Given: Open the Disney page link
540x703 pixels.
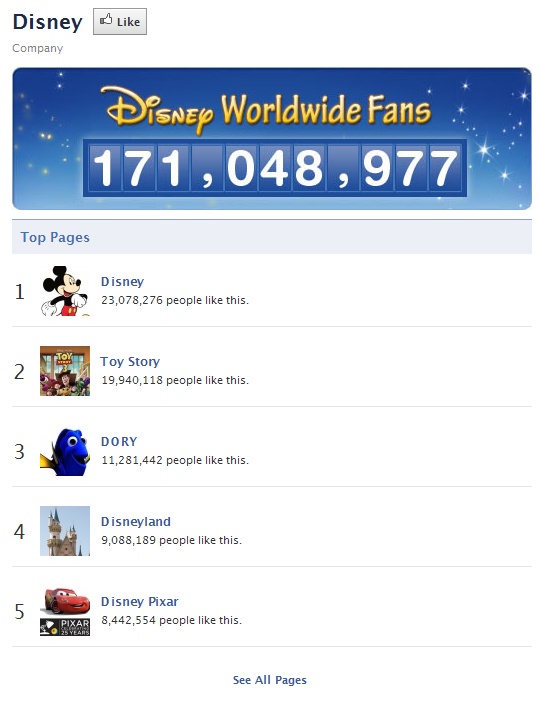Looking at the screenshot, I should click(122, 282).
